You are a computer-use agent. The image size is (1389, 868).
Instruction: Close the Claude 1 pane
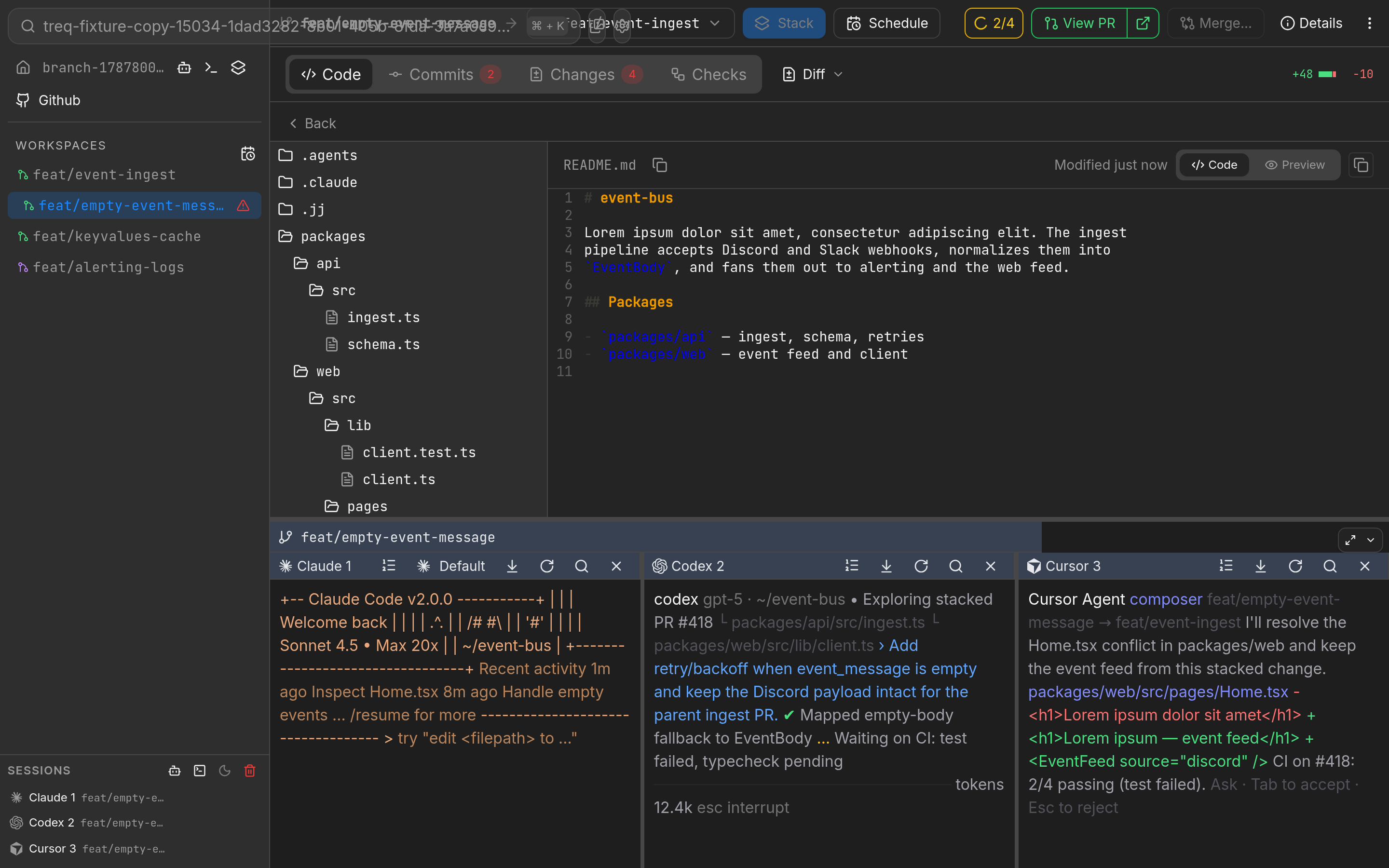tap(616, 566)
